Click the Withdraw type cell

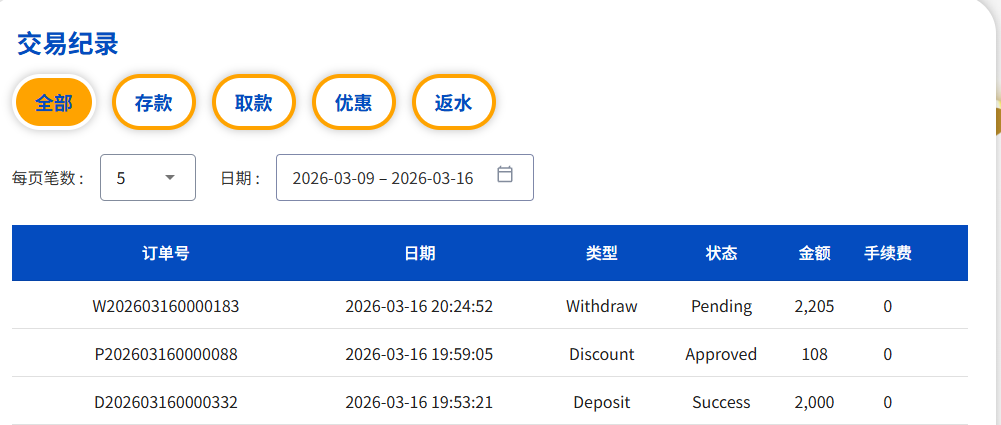(602, 306)
